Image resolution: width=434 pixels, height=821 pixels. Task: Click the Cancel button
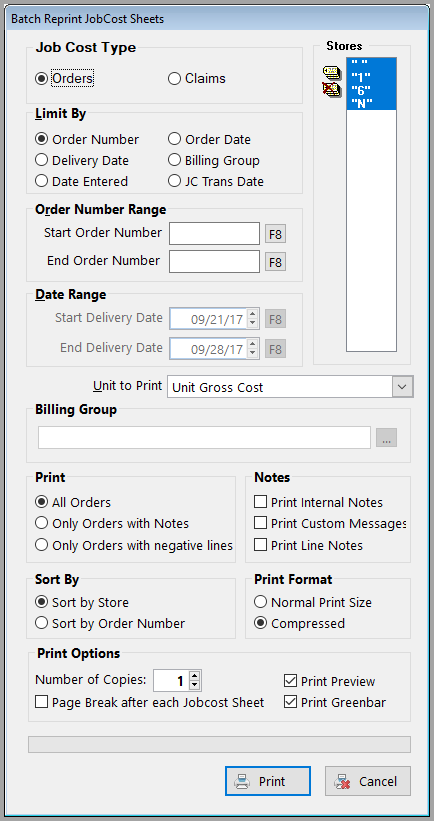click(x=368, y=781)
